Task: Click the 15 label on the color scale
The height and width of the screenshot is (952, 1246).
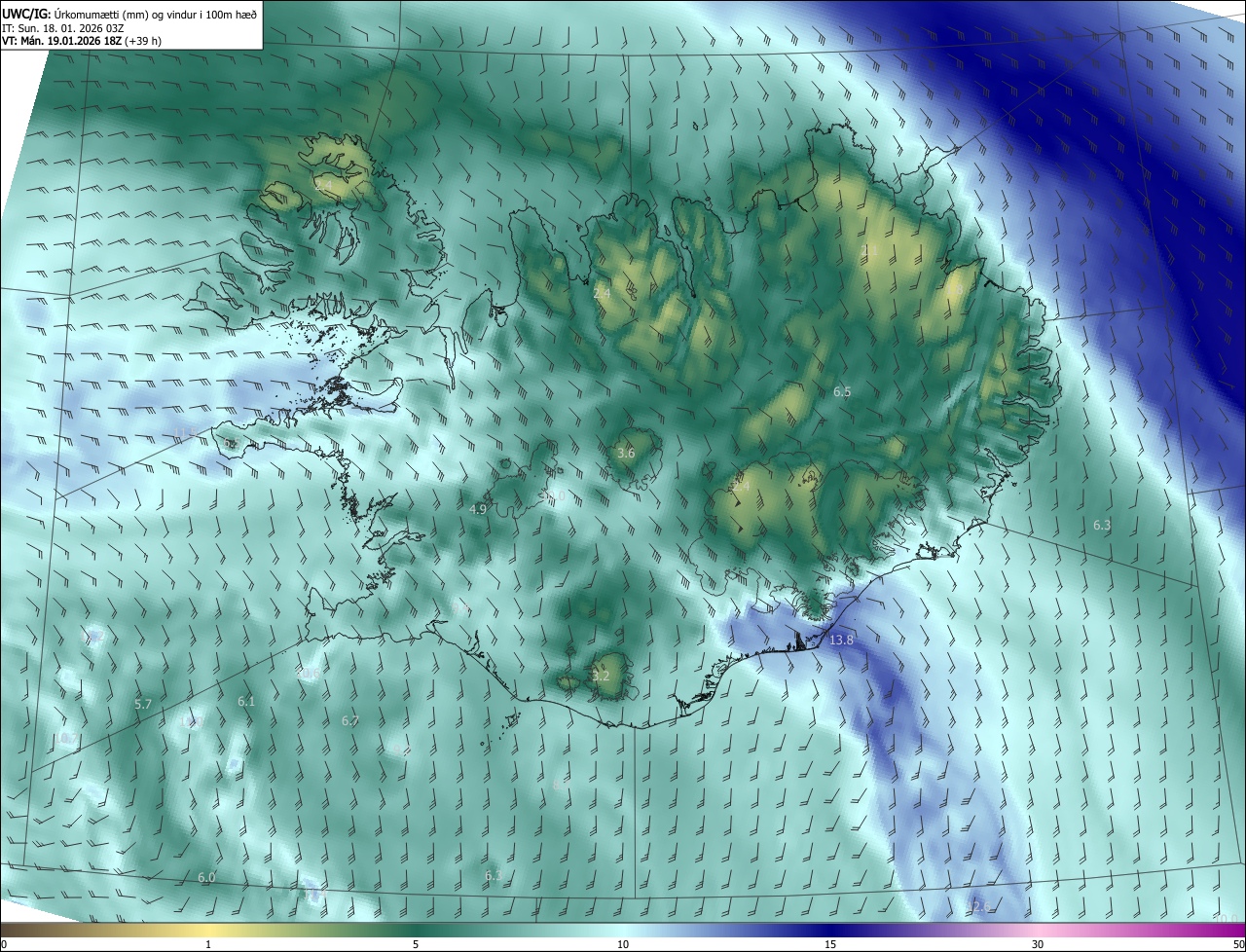Action: [x=830, y=944]
